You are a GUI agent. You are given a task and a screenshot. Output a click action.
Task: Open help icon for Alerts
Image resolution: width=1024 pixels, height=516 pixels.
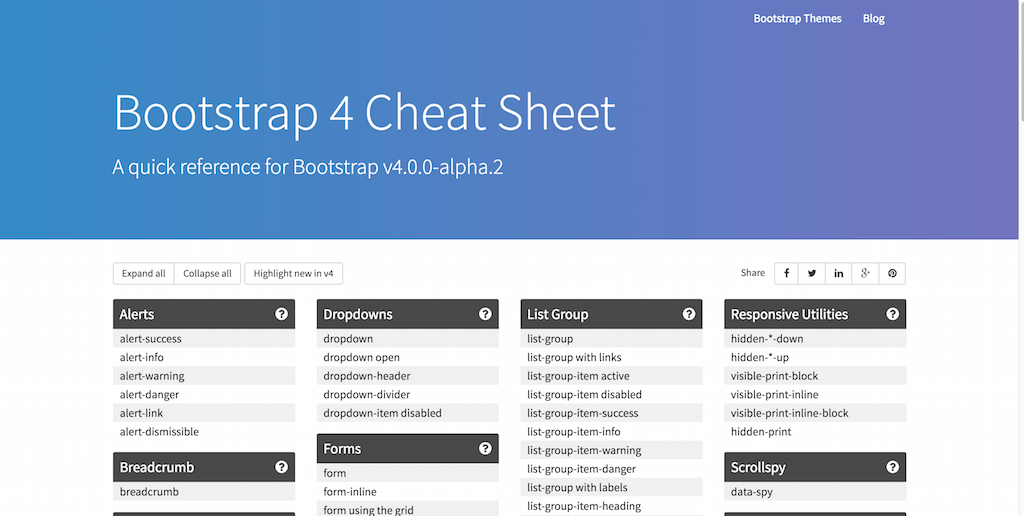click(x=281, y=314)
